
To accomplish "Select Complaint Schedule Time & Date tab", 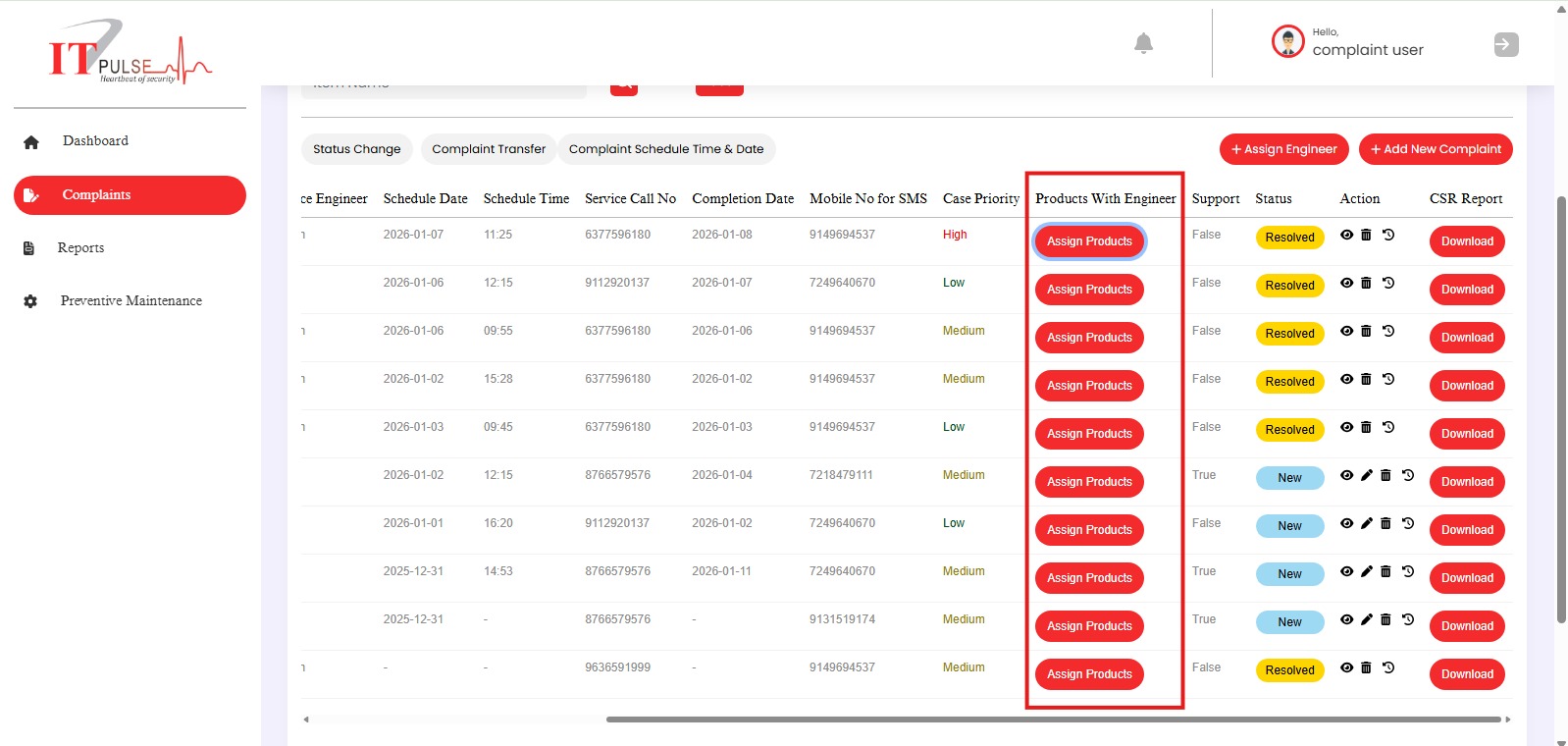I will 666,149.
